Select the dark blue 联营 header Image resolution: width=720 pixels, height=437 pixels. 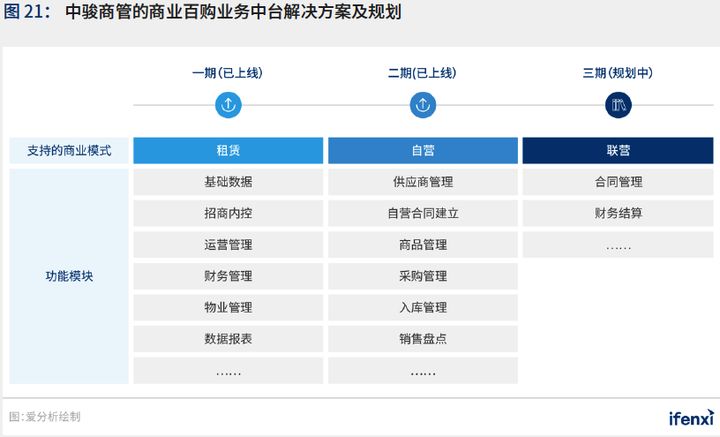click(618, 151)
